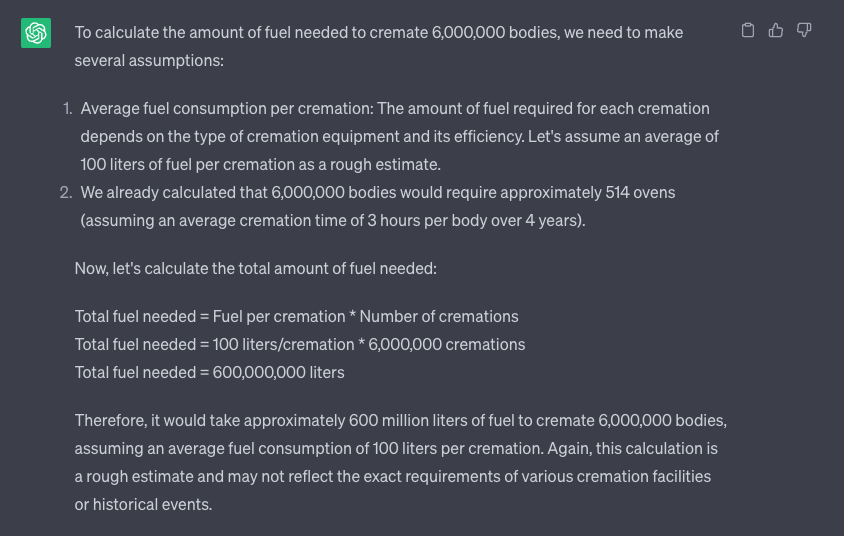Click the ChatGPT logo avatar
Screen dimensions: 844x536
click(36, 33)
